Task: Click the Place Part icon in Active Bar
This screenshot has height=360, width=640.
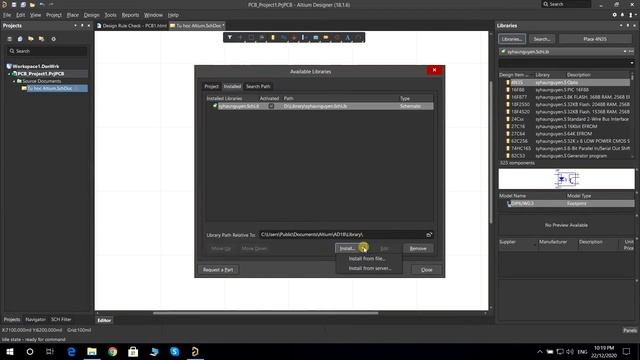Action: point(273,38)
